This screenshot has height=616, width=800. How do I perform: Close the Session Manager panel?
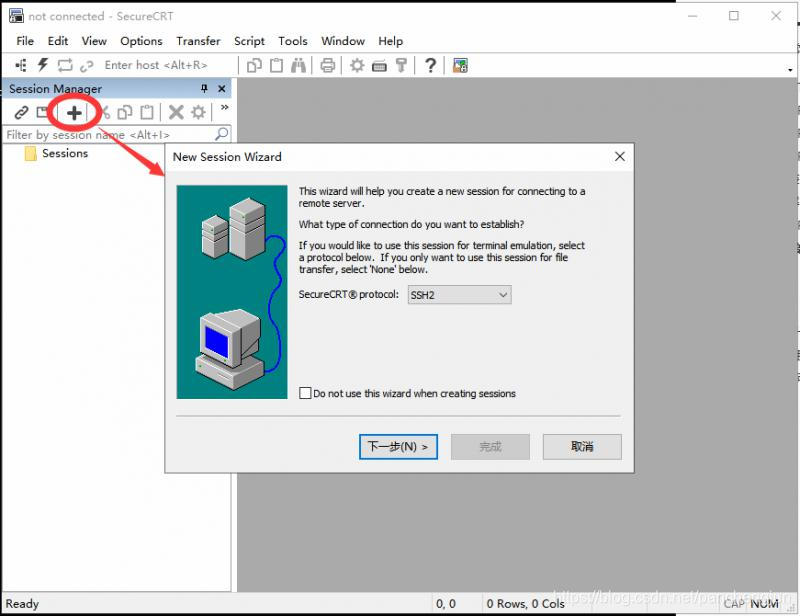pos(221,88)
